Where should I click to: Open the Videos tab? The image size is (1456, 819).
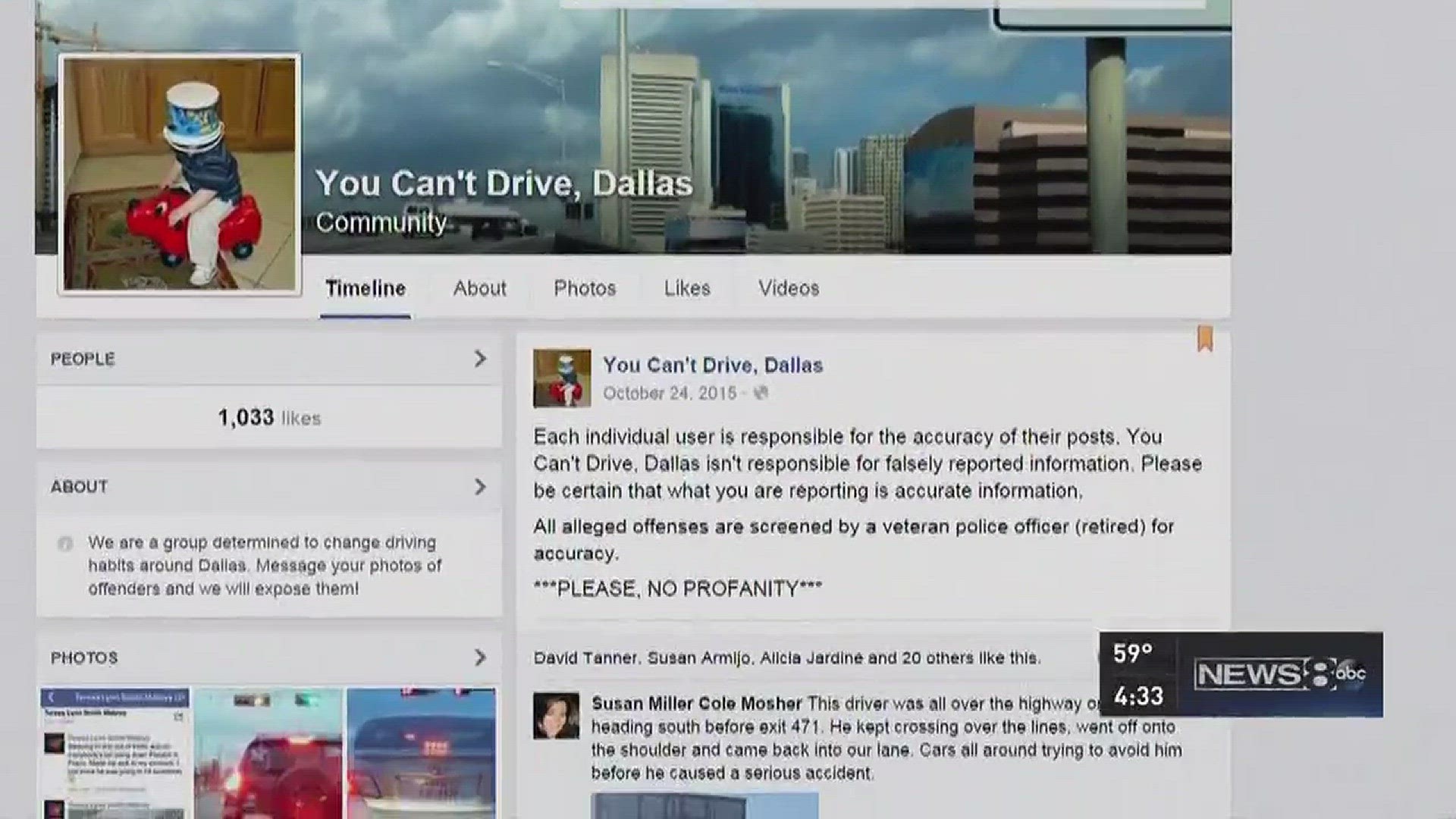click(x=787, y=288)
